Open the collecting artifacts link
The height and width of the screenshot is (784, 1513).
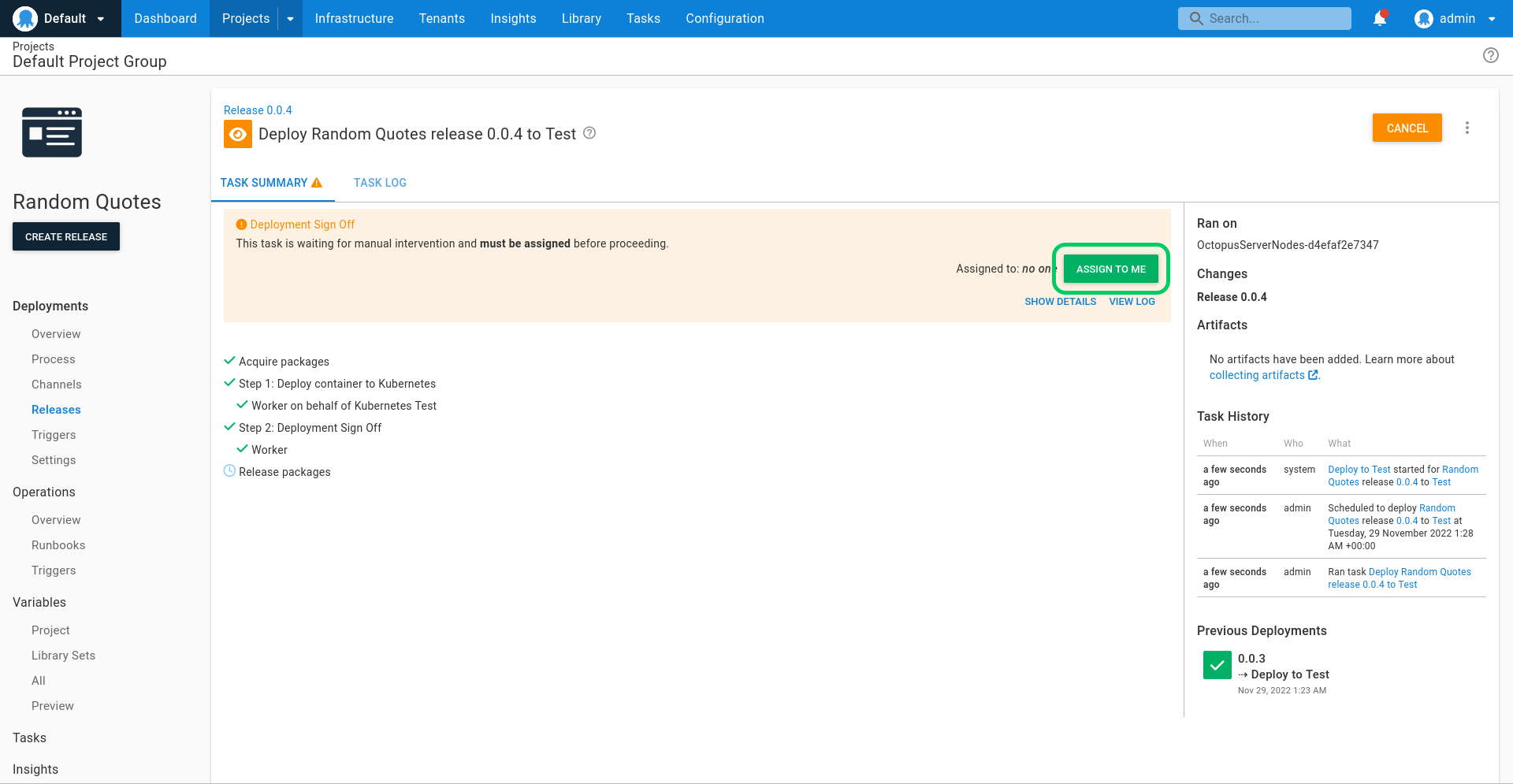(1263, 375)
